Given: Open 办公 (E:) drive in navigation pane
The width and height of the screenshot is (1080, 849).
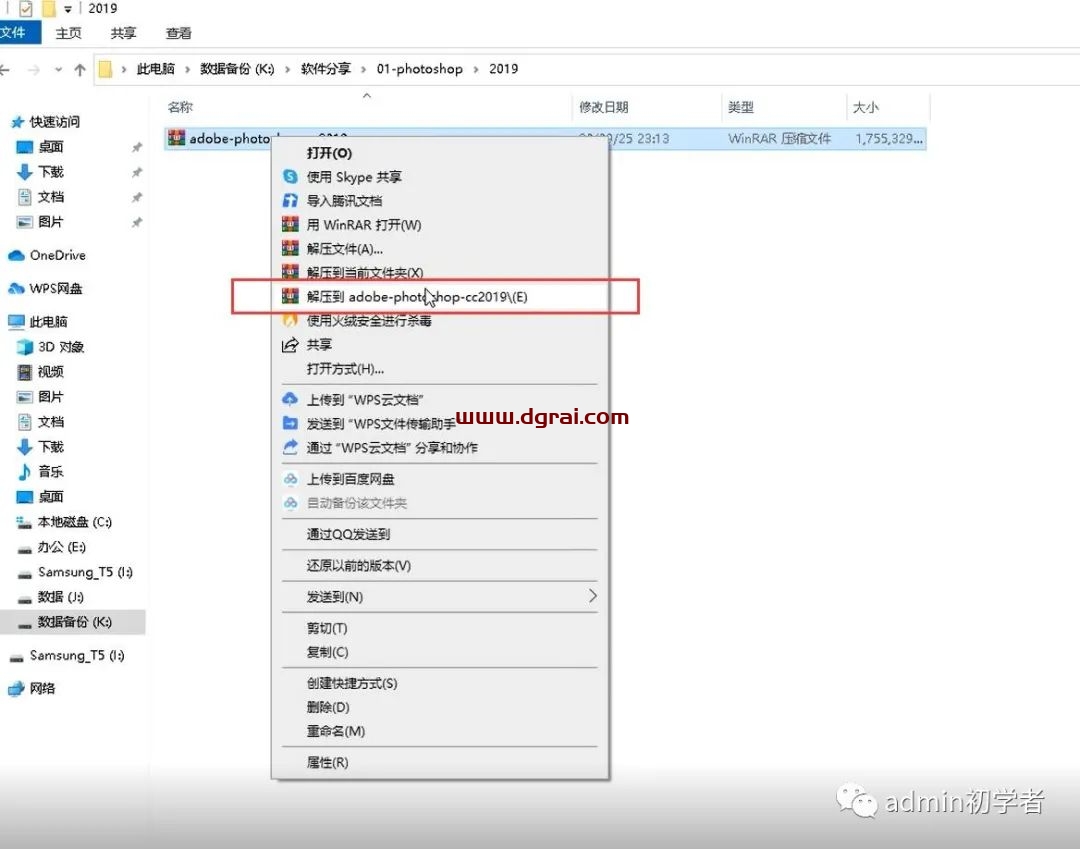Looking at the screenshot, I should click(x=61, y=547).
